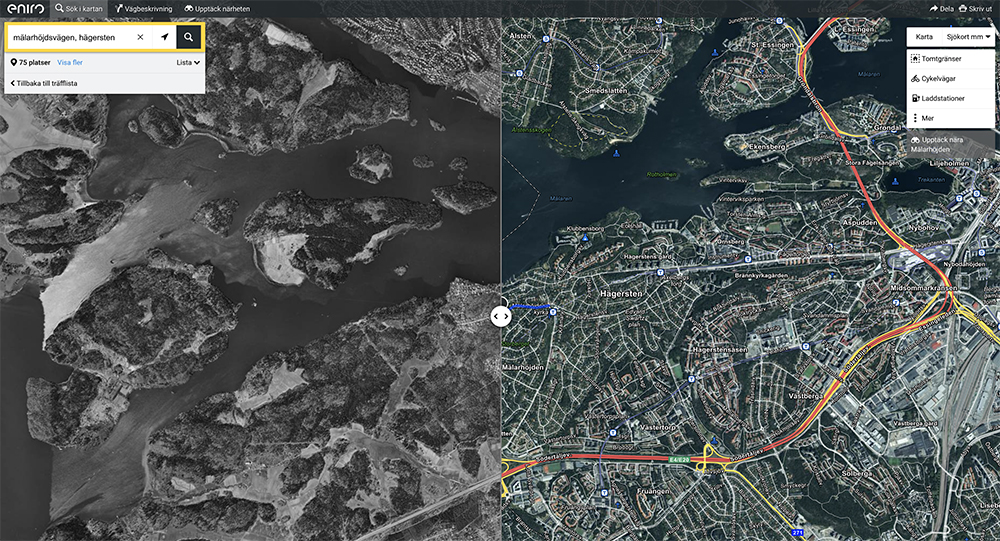Click Tillbaka till träfflista
This screenshot has height=541, width=1000.
pyautogui.click(x=44, y=84)
